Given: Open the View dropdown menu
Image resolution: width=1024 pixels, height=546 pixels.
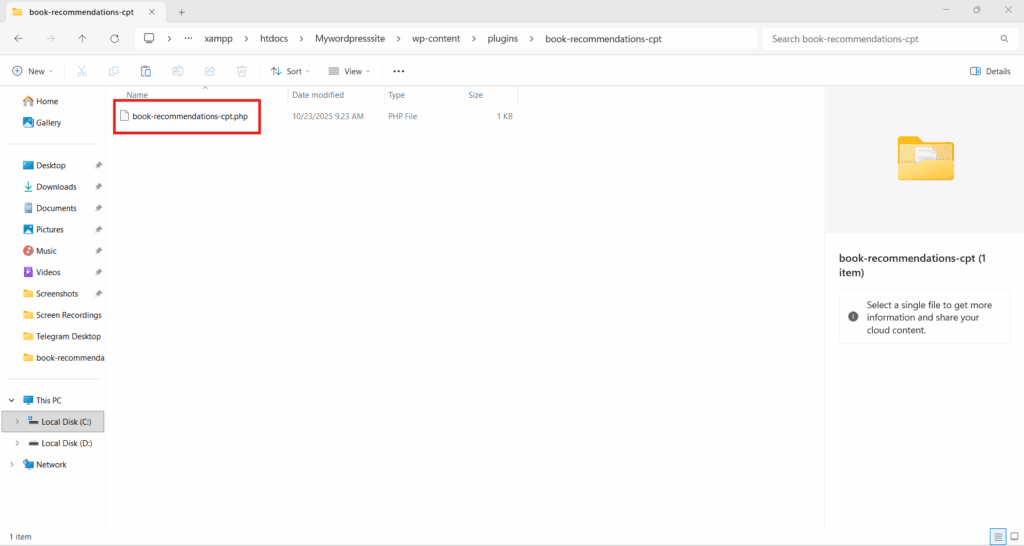Looking at the screenshot, I should pyautogui.click(x=349, y=71).
